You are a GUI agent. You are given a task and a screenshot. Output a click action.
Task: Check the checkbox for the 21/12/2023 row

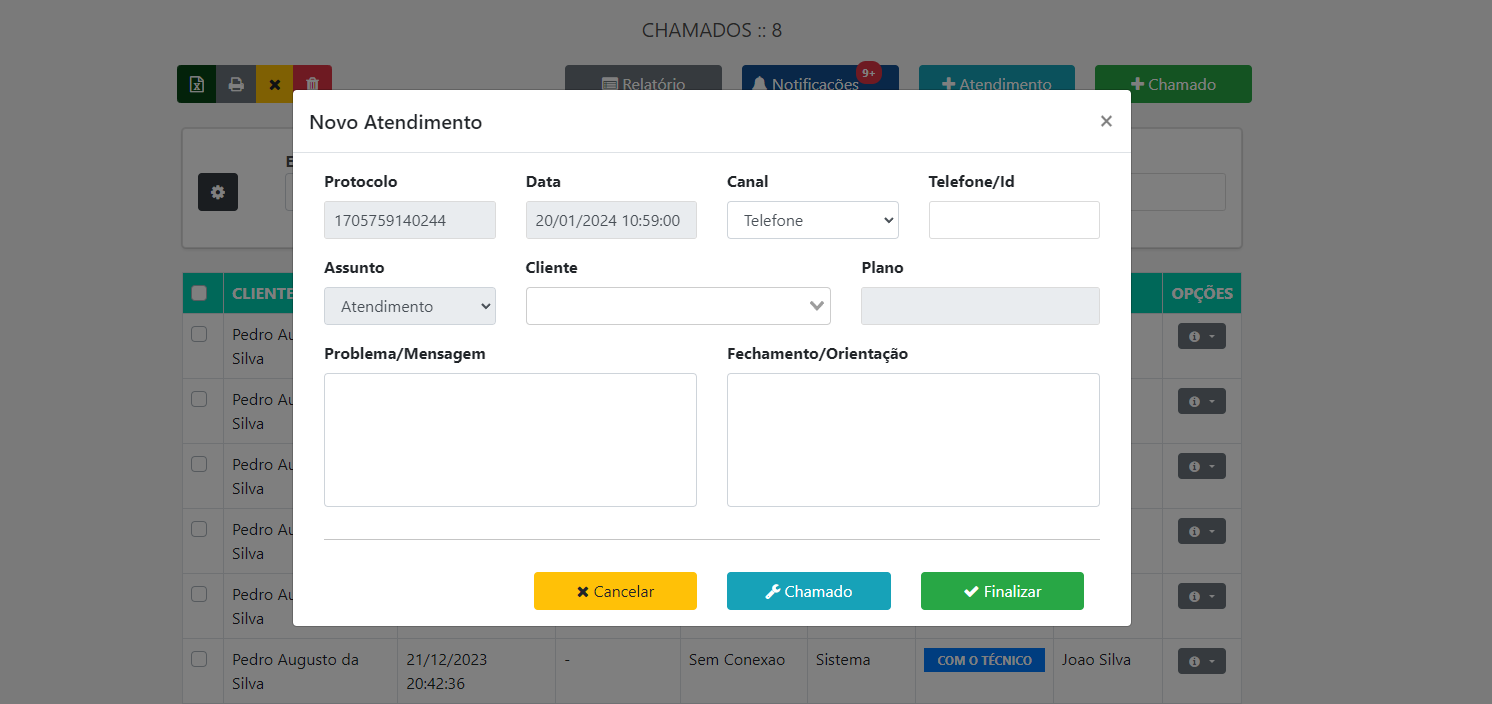click(199, 659)
